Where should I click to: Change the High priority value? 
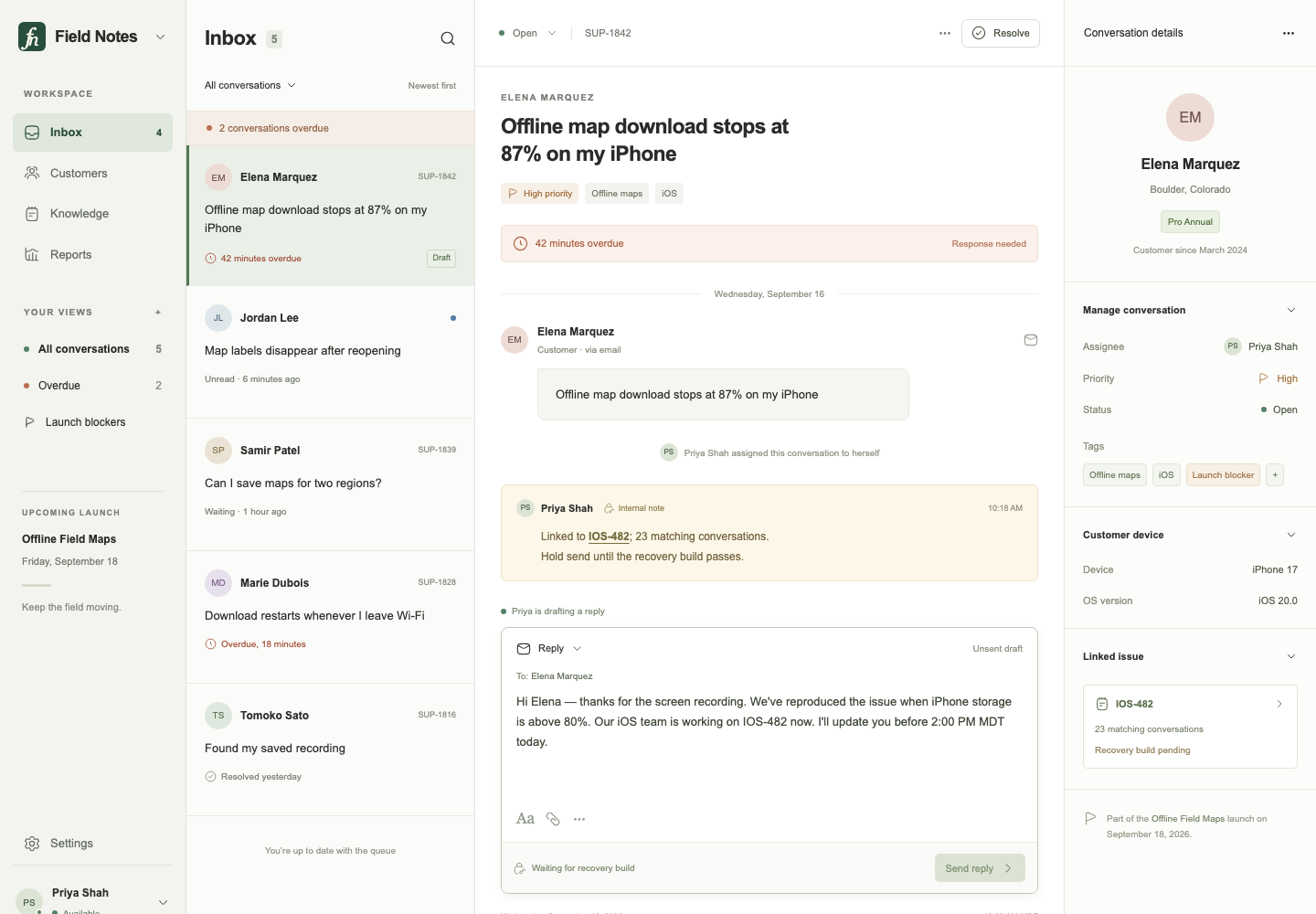pyautogui.click(x=1278, y=378)
